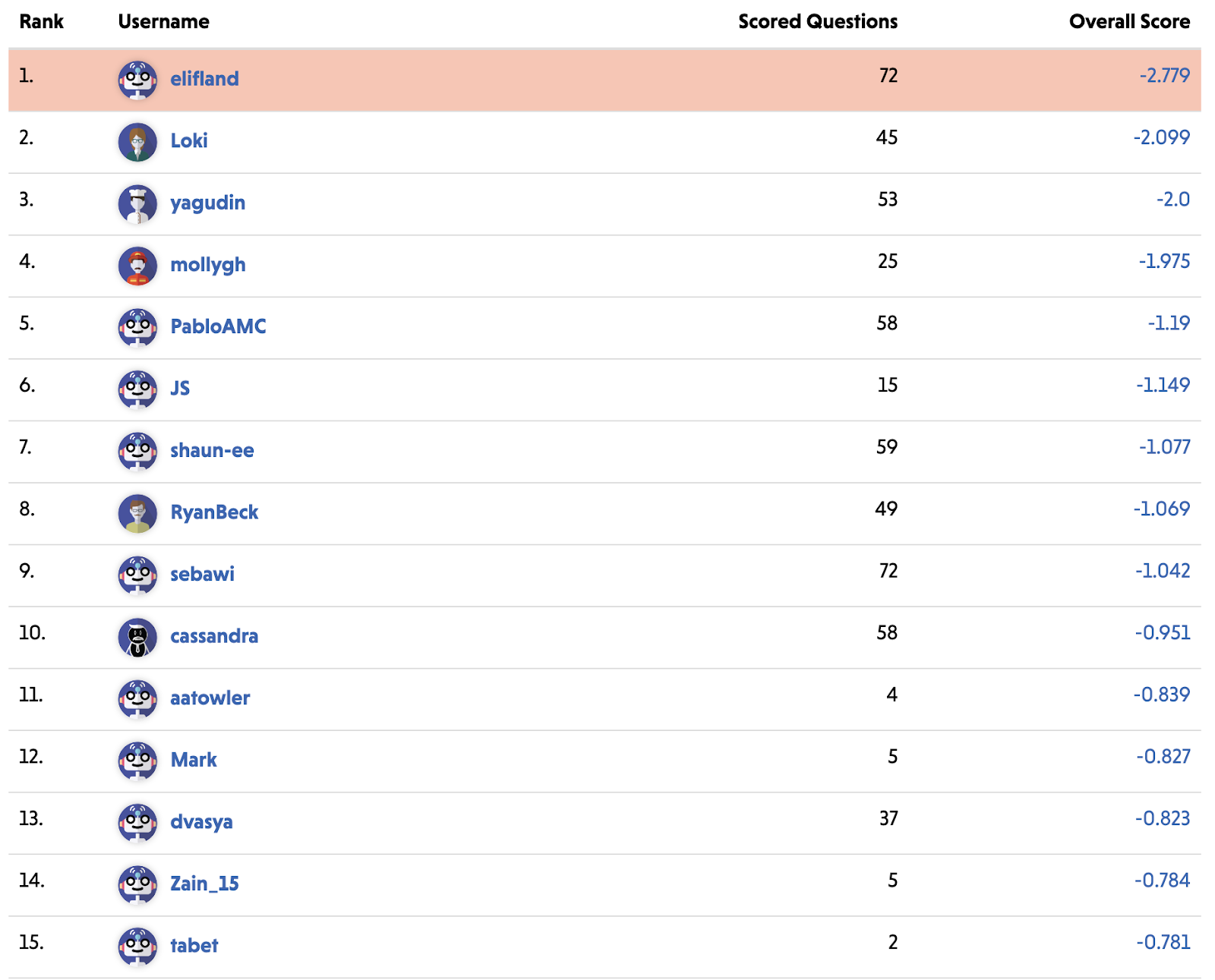Click aatowler's score of -0.839
Viewport: 1215px width, 980px height.
[x=1161, y=695]
